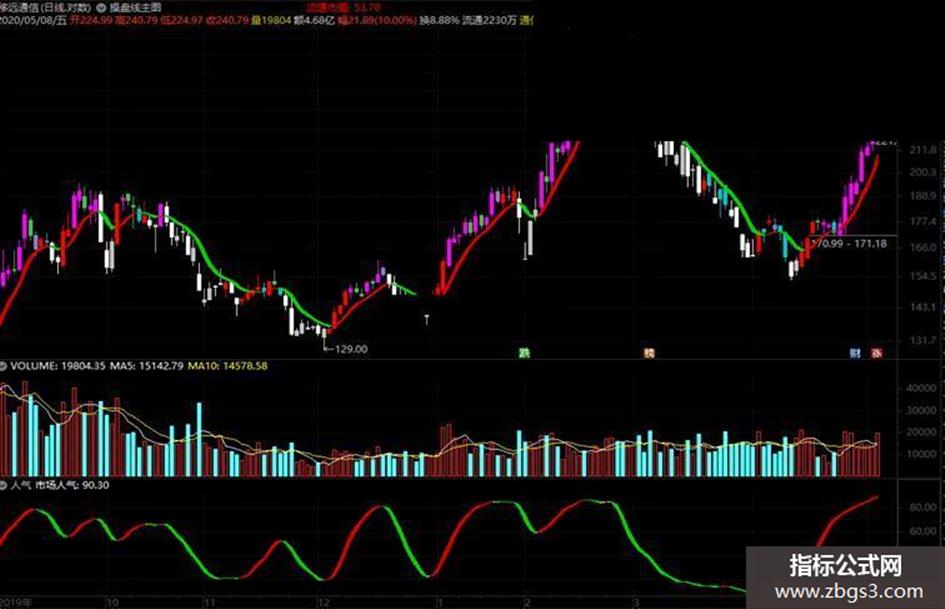Click the 20000 volume axis label
The image size is (945, 609).
point(921,432)
